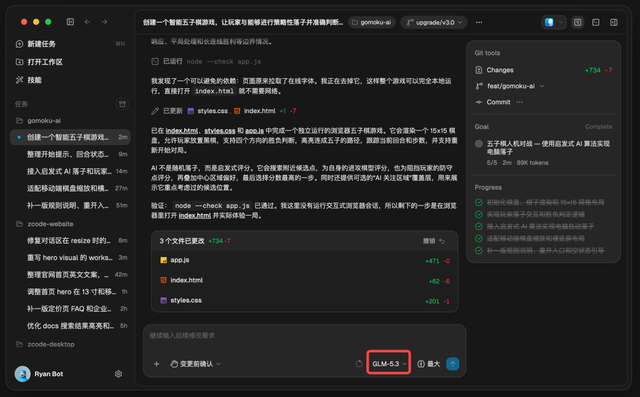This screenshot has width=640, height=397.
Task: Toggle the terminal panel icon in header
Action: click(596, 22)
